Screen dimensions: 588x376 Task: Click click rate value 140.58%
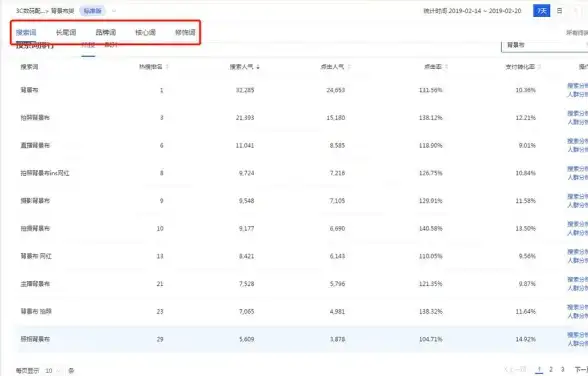[x=430, y=229]
